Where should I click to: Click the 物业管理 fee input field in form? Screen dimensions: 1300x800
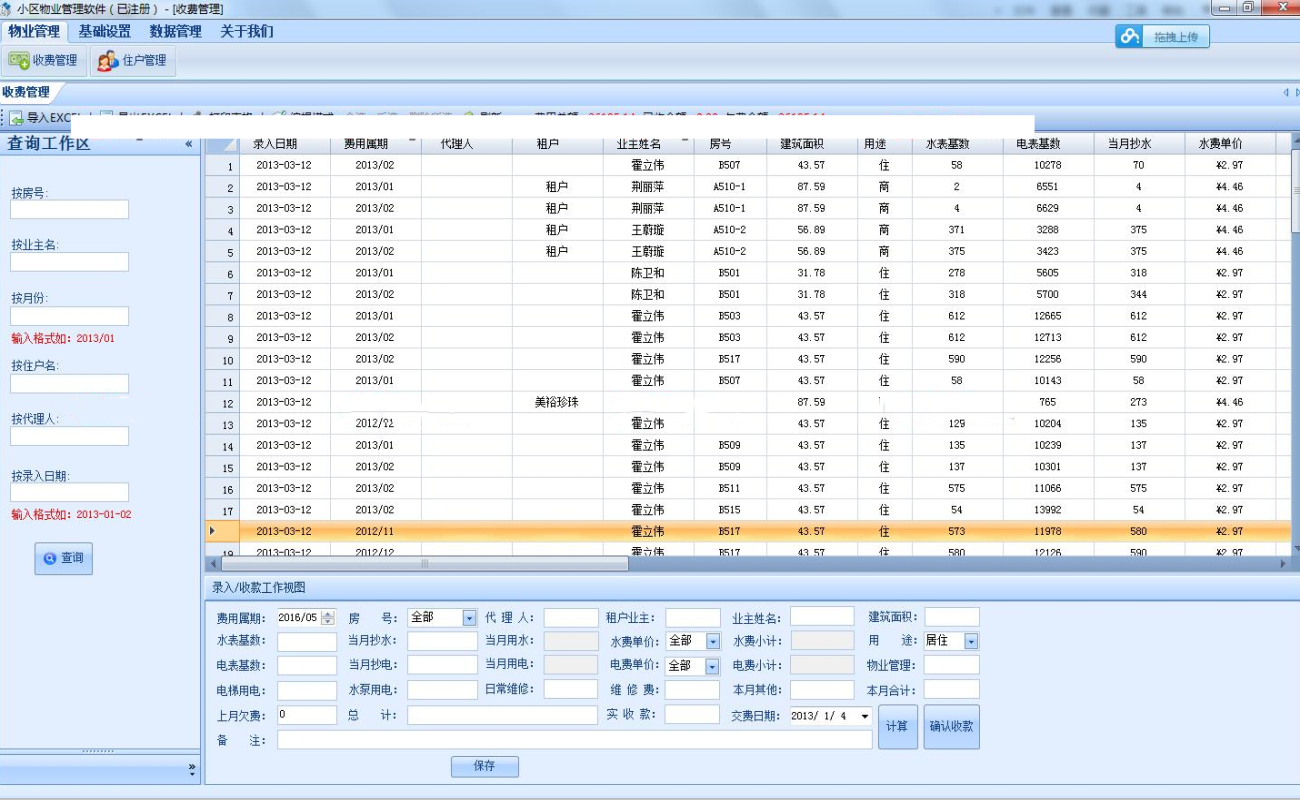pyautogui.click(x=952, y=665)
